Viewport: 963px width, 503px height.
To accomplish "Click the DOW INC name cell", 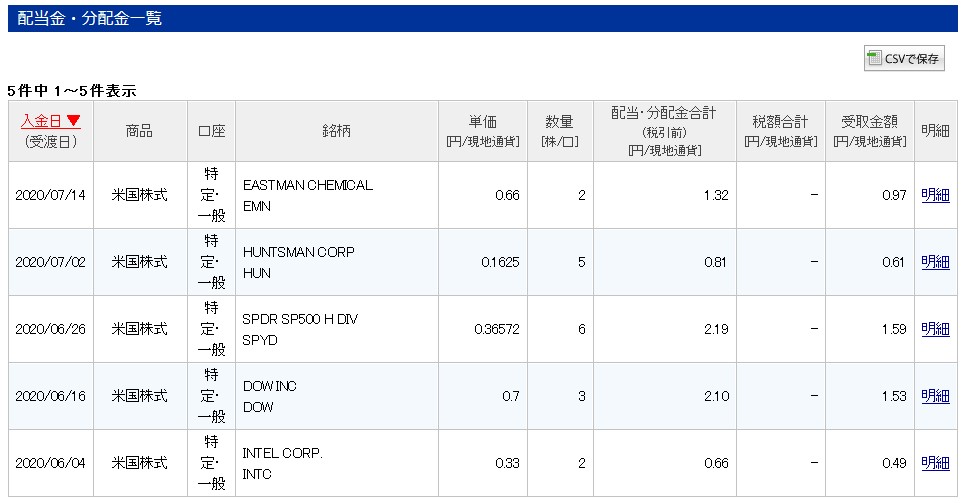I will (270, 386).
